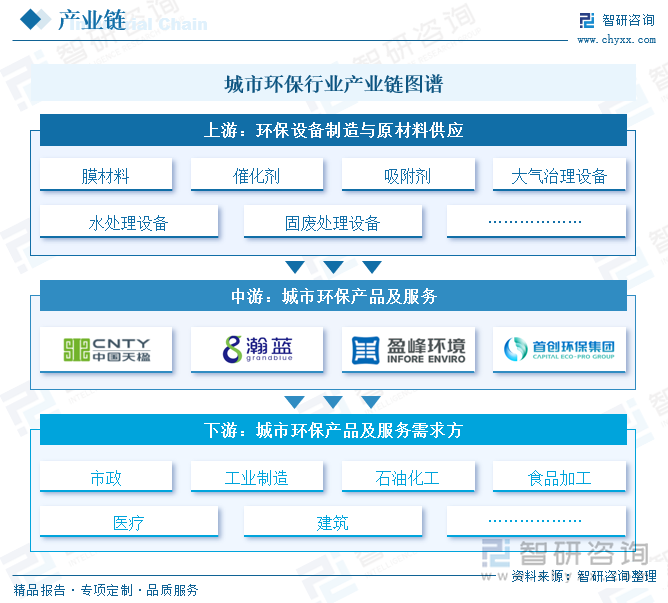Click the 固废处理设备 box
The width and height of the screenshot is (668, 603).
pos(333,222)
